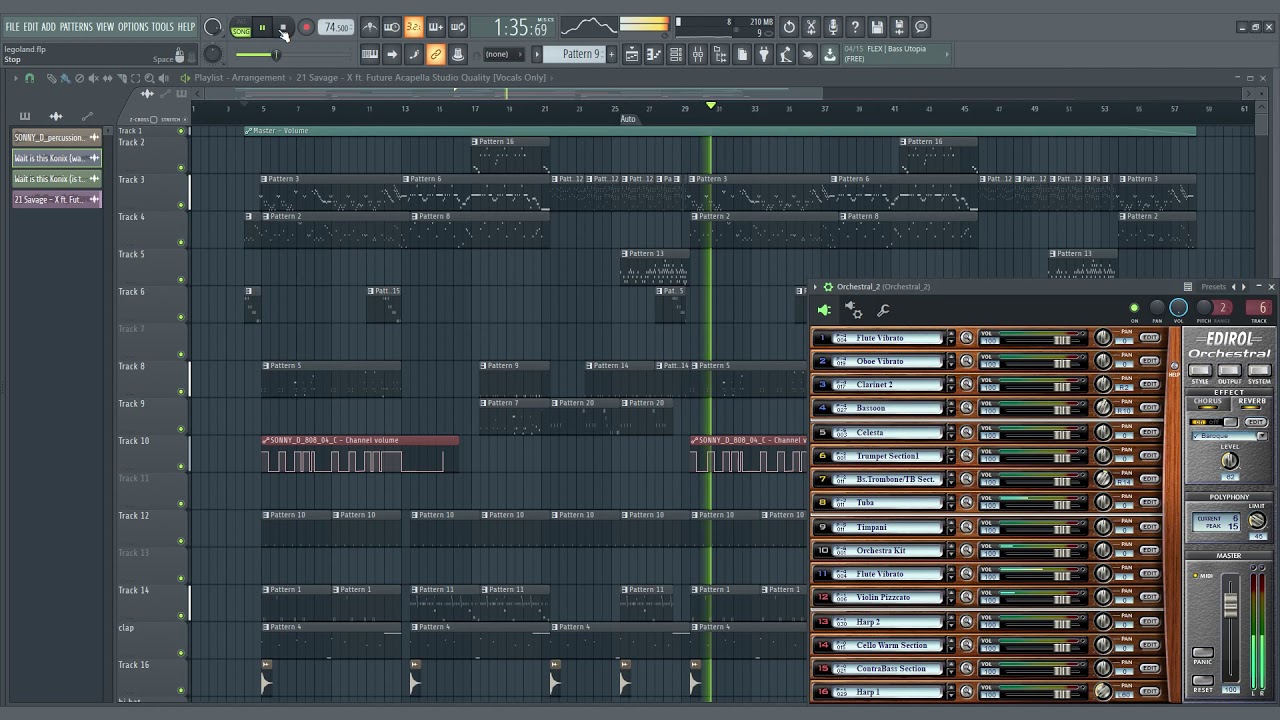
Task: Select the playlist pencil Draw tool
Action: (51, 78)
